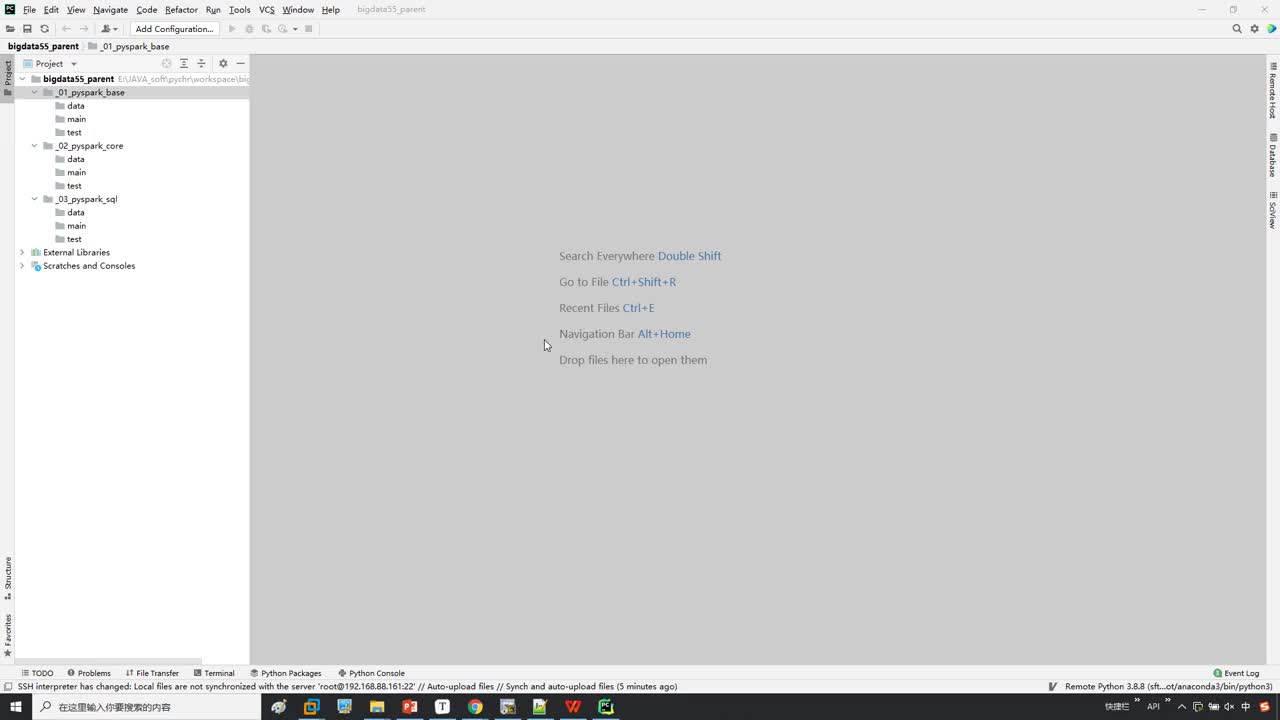Click bigdata55_parent breadcrumb in navigation bar
This screenshot has height=720, width=1280.
43,46
